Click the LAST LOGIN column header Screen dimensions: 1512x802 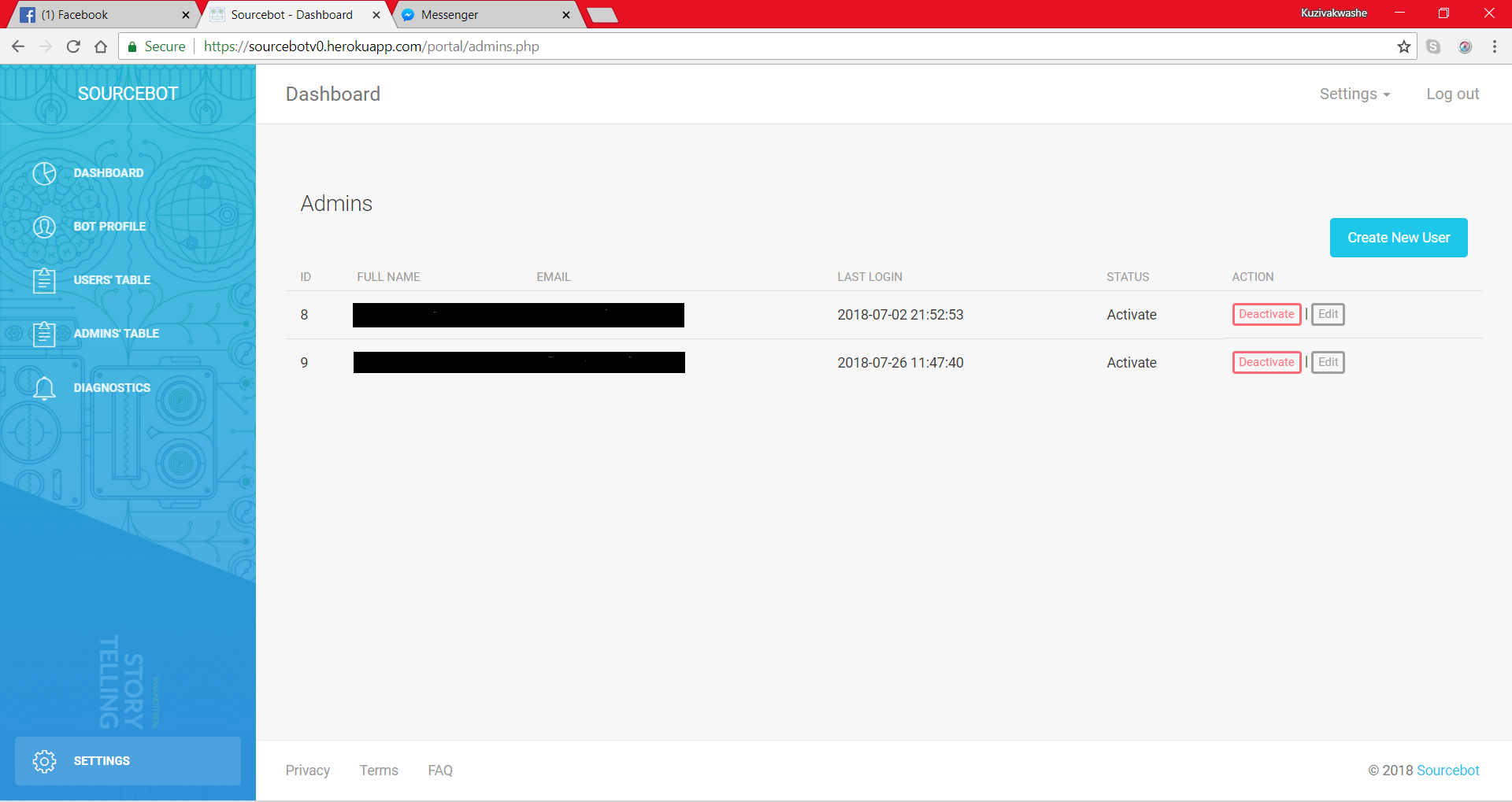(x=869, y=277)
